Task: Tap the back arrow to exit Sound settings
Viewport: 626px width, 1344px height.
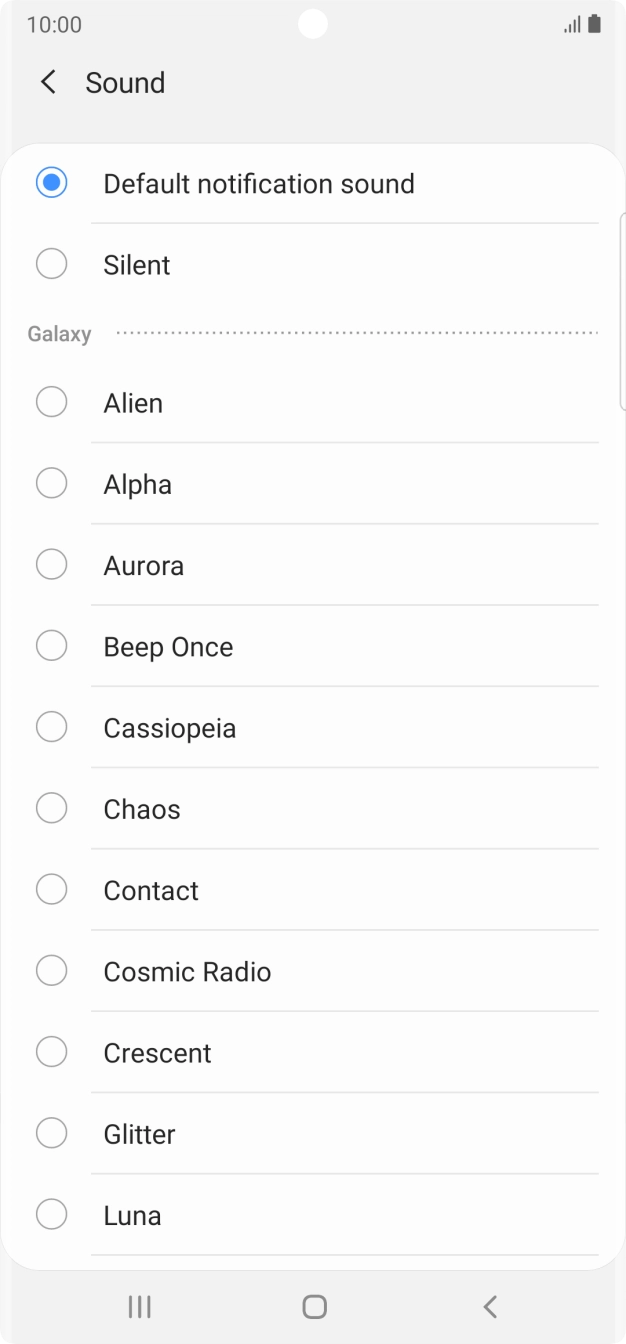Action: pyautogui.click(x=47, y=82)
